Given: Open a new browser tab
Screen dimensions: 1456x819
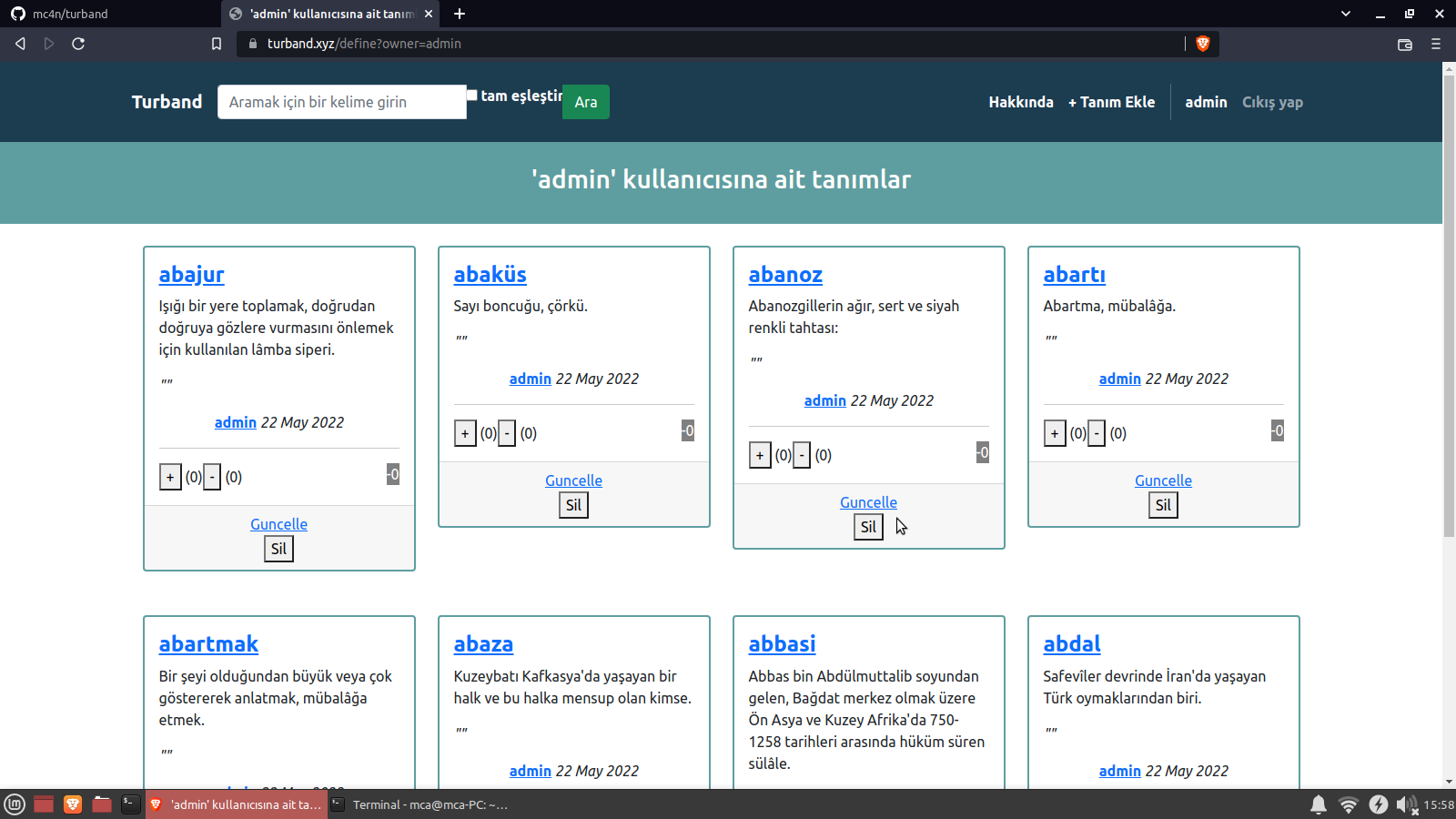Looking at the screenshot, I should 460,14.
